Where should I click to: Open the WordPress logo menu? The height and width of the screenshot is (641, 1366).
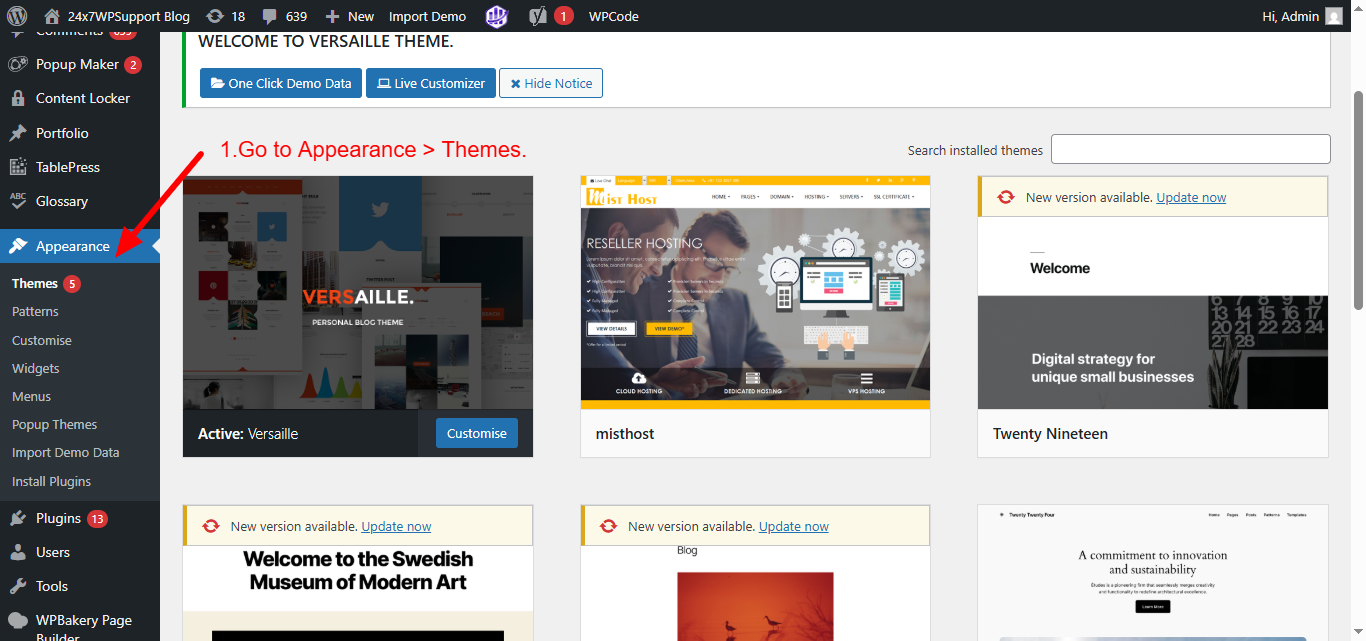click(17, 16)
